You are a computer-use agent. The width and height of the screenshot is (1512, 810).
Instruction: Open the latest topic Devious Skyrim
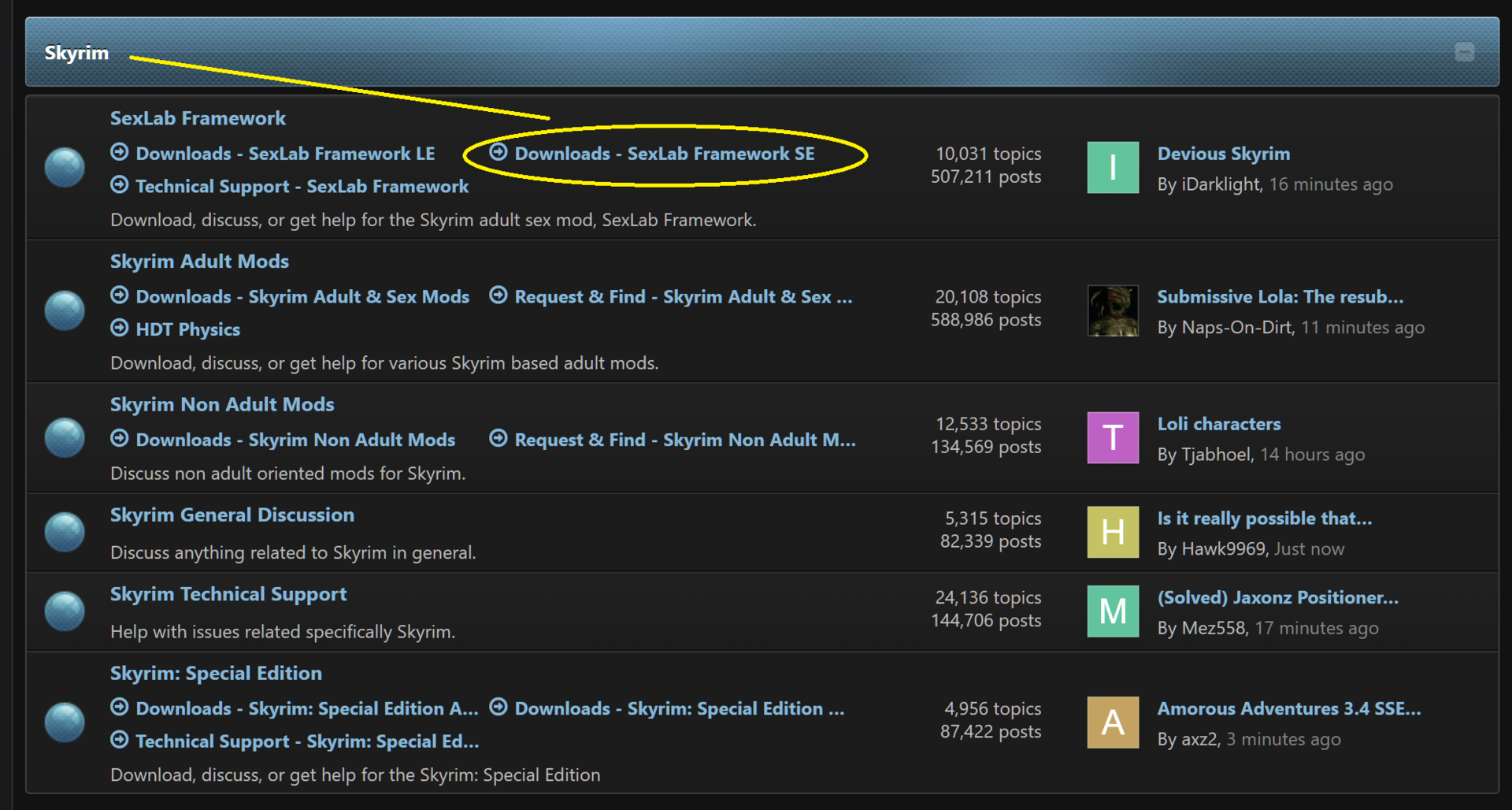[1224, 154]
